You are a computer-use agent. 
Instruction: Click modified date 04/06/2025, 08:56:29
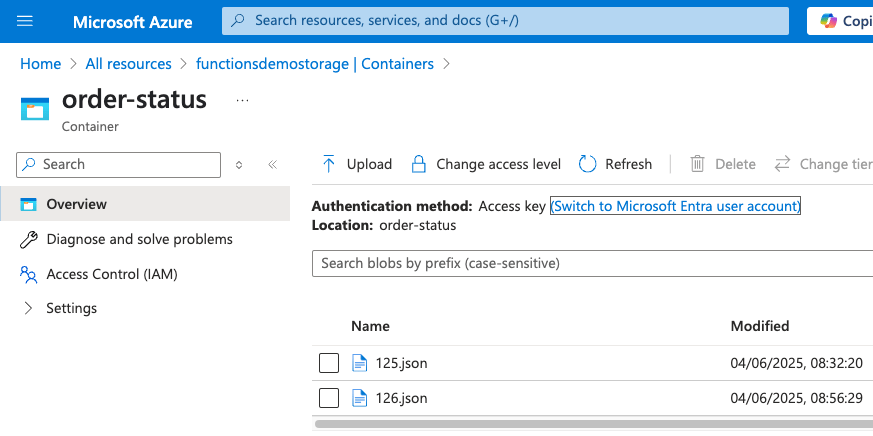pos(797,398)
